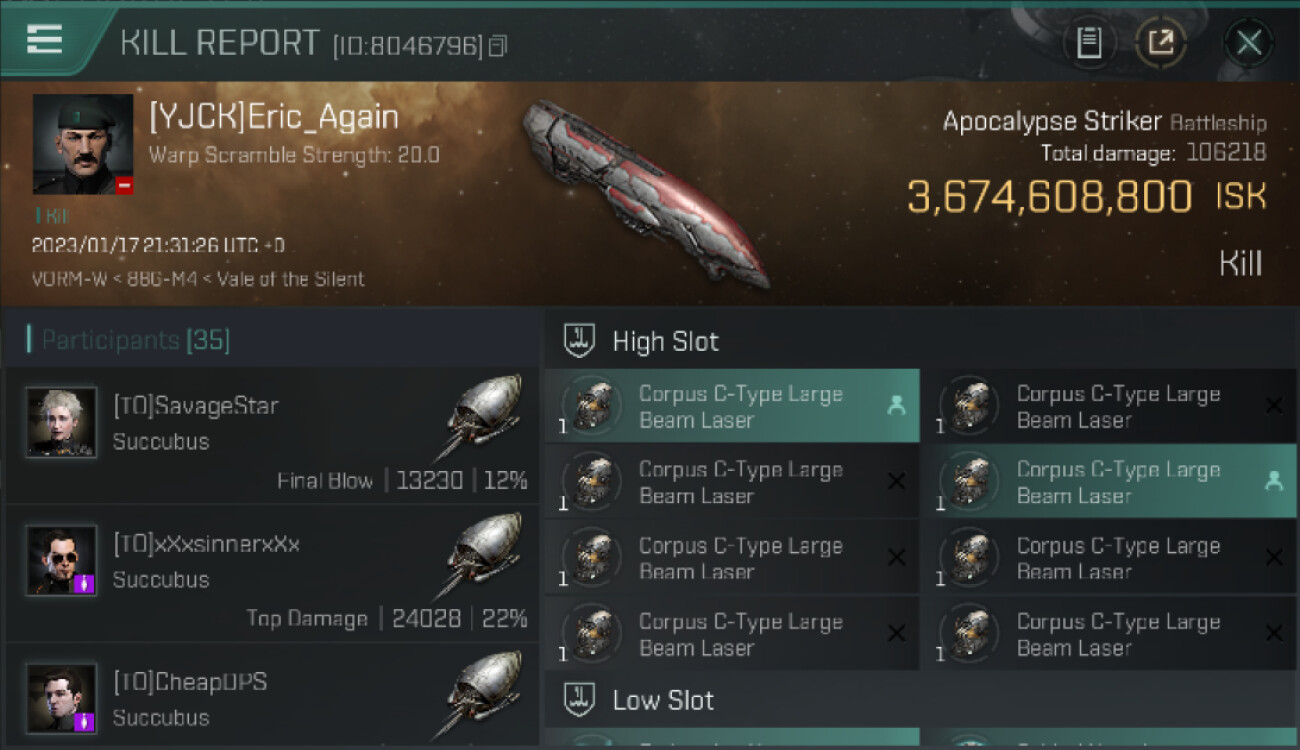Close the Kill Report window
Viewport: 1300px width, 750px height.
pos(1248,43)
